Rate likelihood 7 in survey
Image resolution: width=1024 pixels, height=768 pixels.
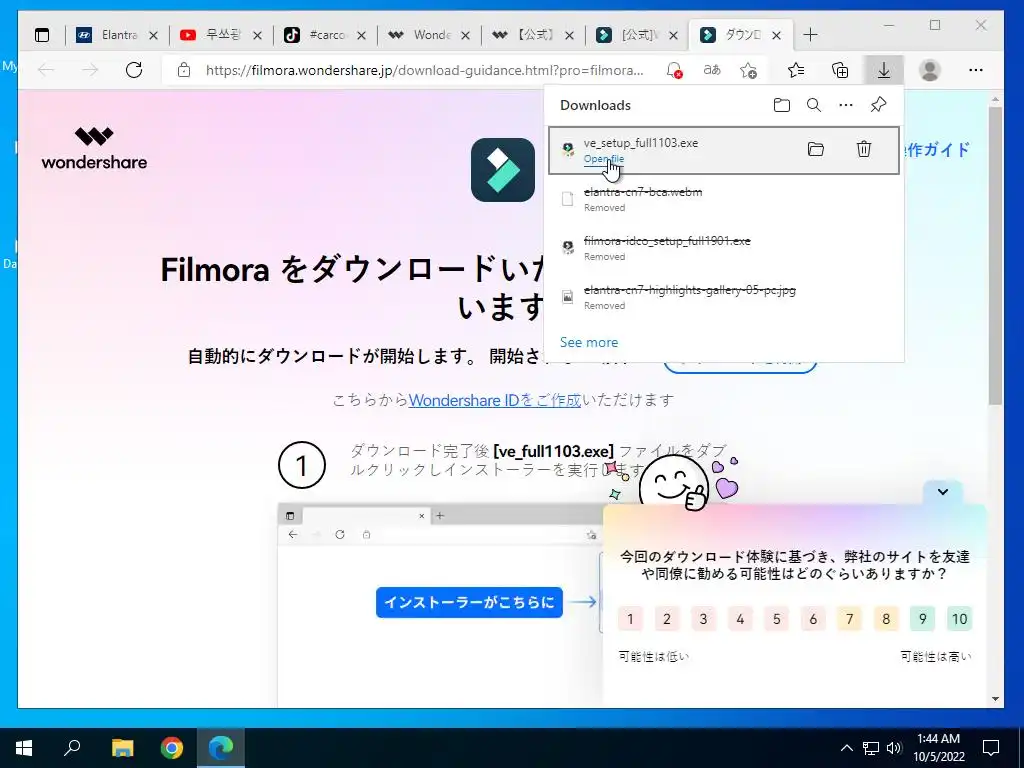click(x=850, y=618)
